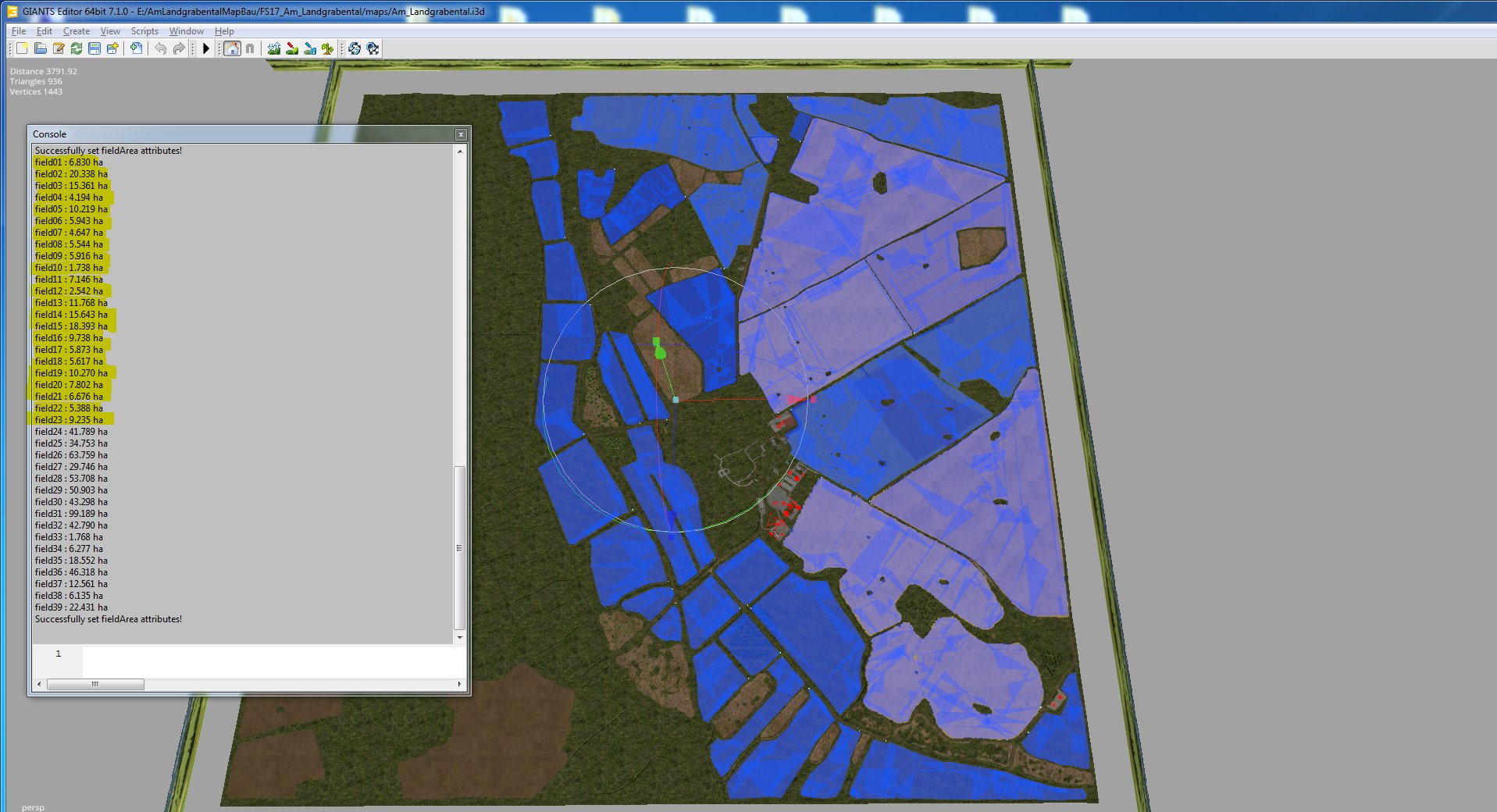Toggle the terrain detail texture paint mode
Image resolution: width=1497 pixels, height=812 pixels.
[x=309, y=48]
